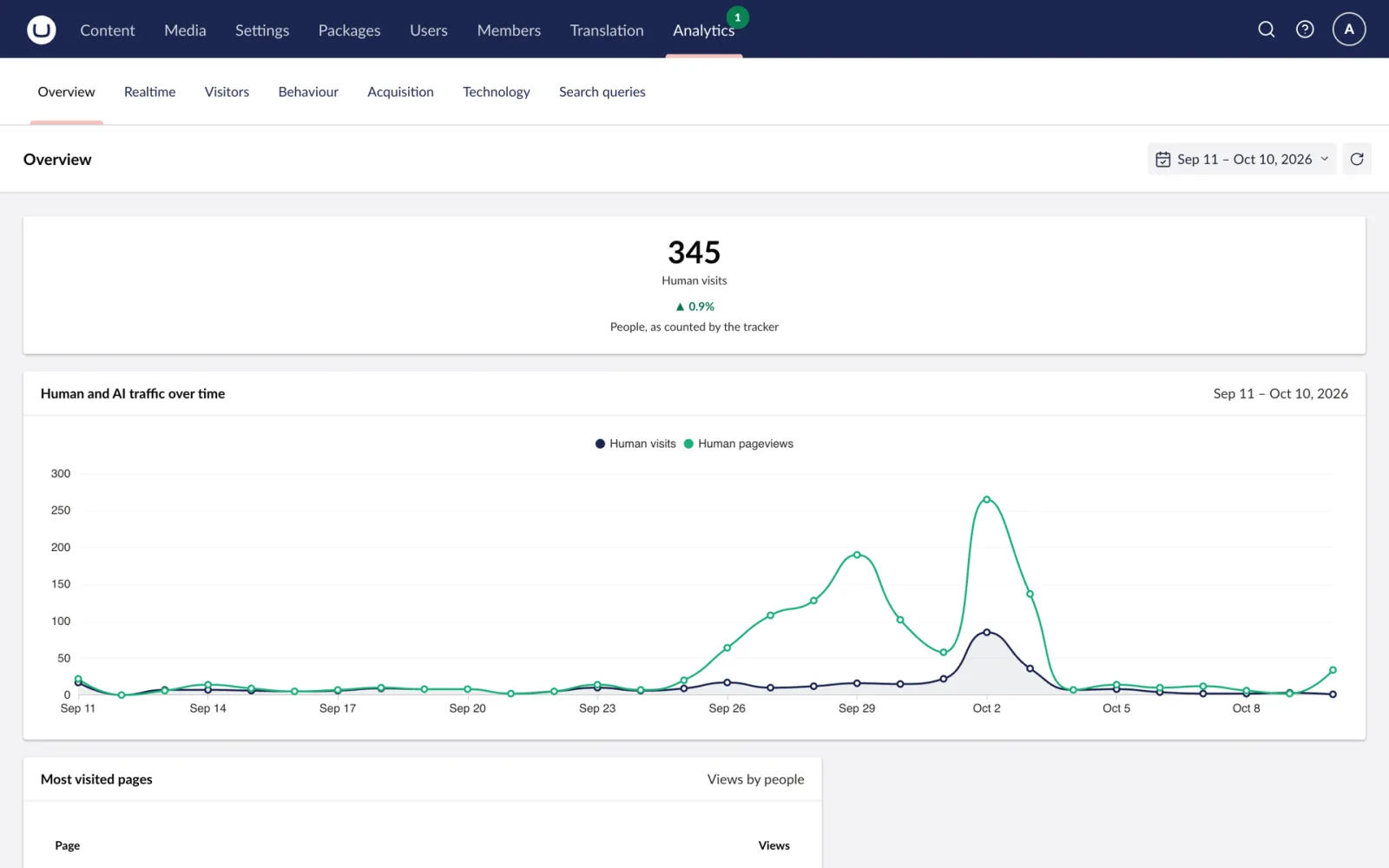Switch to the Overview tab
1389x868 pixels.
pos(66,92)
